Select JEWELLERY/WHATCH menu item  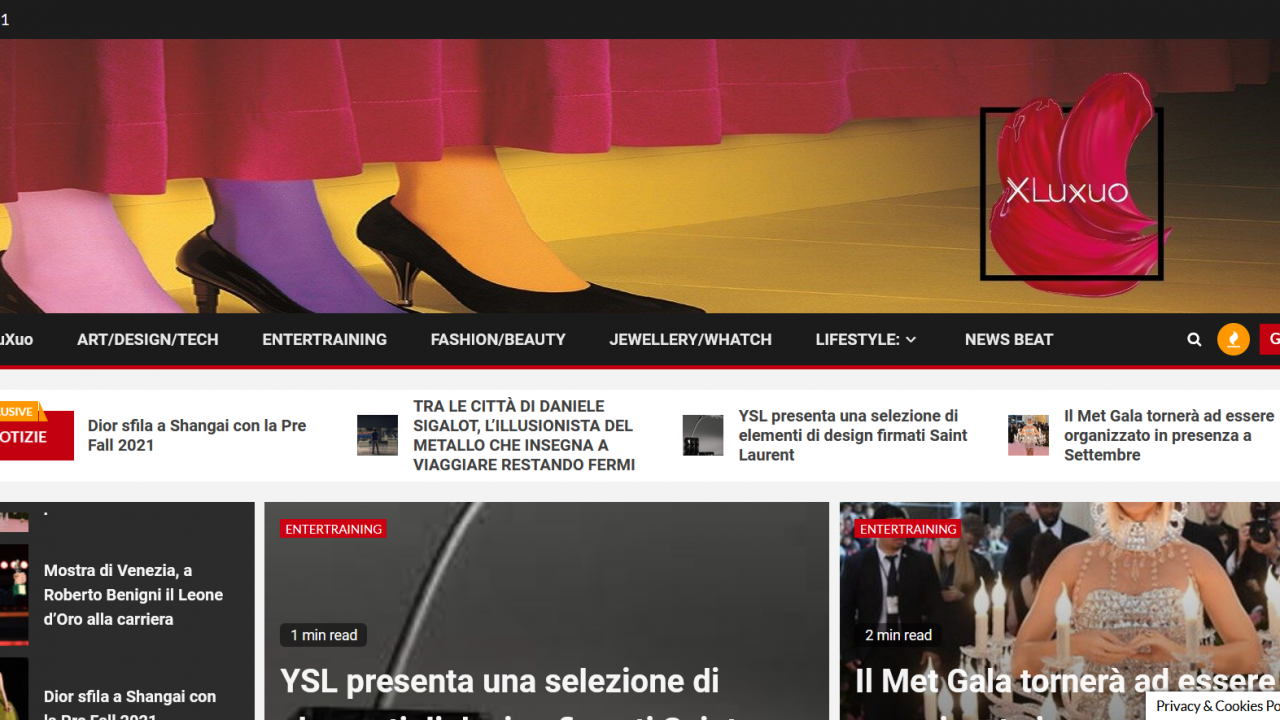tap(690, 340)
